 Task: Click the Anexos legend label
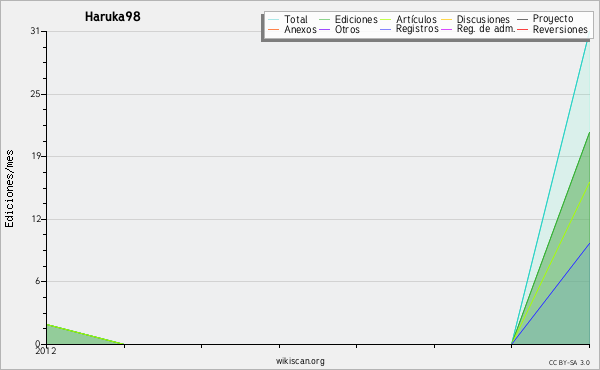tap(300, 29)
